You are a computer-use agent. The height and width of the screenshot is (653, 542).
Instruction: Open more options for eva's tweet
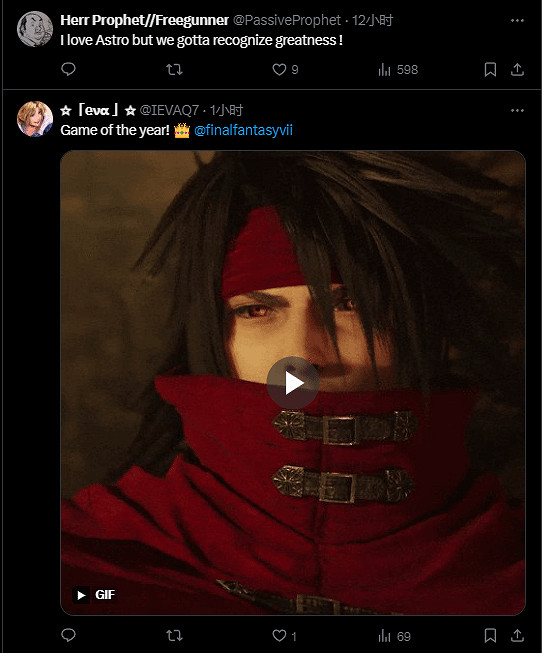(517, 110)
